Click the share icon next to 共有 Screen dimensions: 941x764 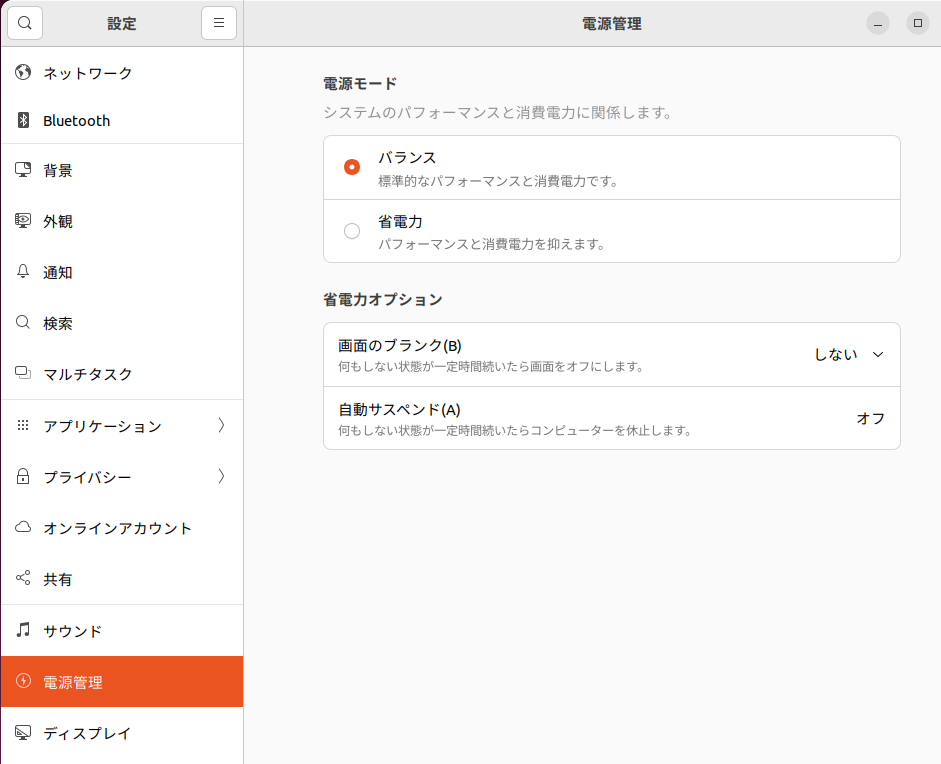(x=23, y=579)
